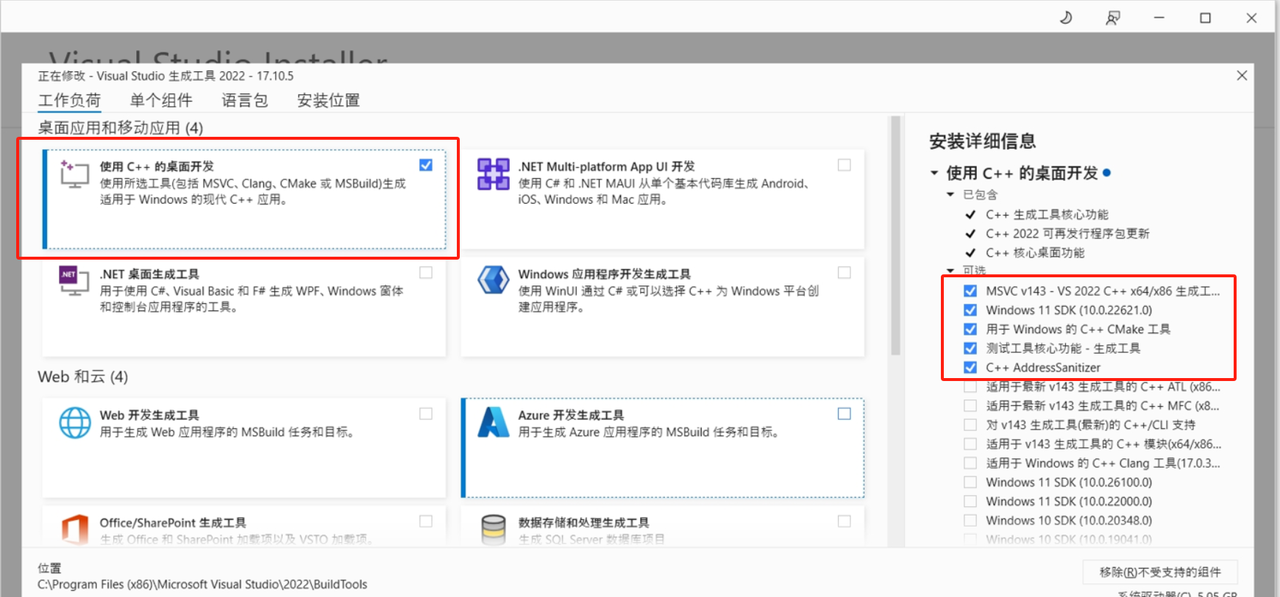Open the feedback icon in title bar
The width and height of the screenshot is (1280, 597).
(x=1113, y=17)
